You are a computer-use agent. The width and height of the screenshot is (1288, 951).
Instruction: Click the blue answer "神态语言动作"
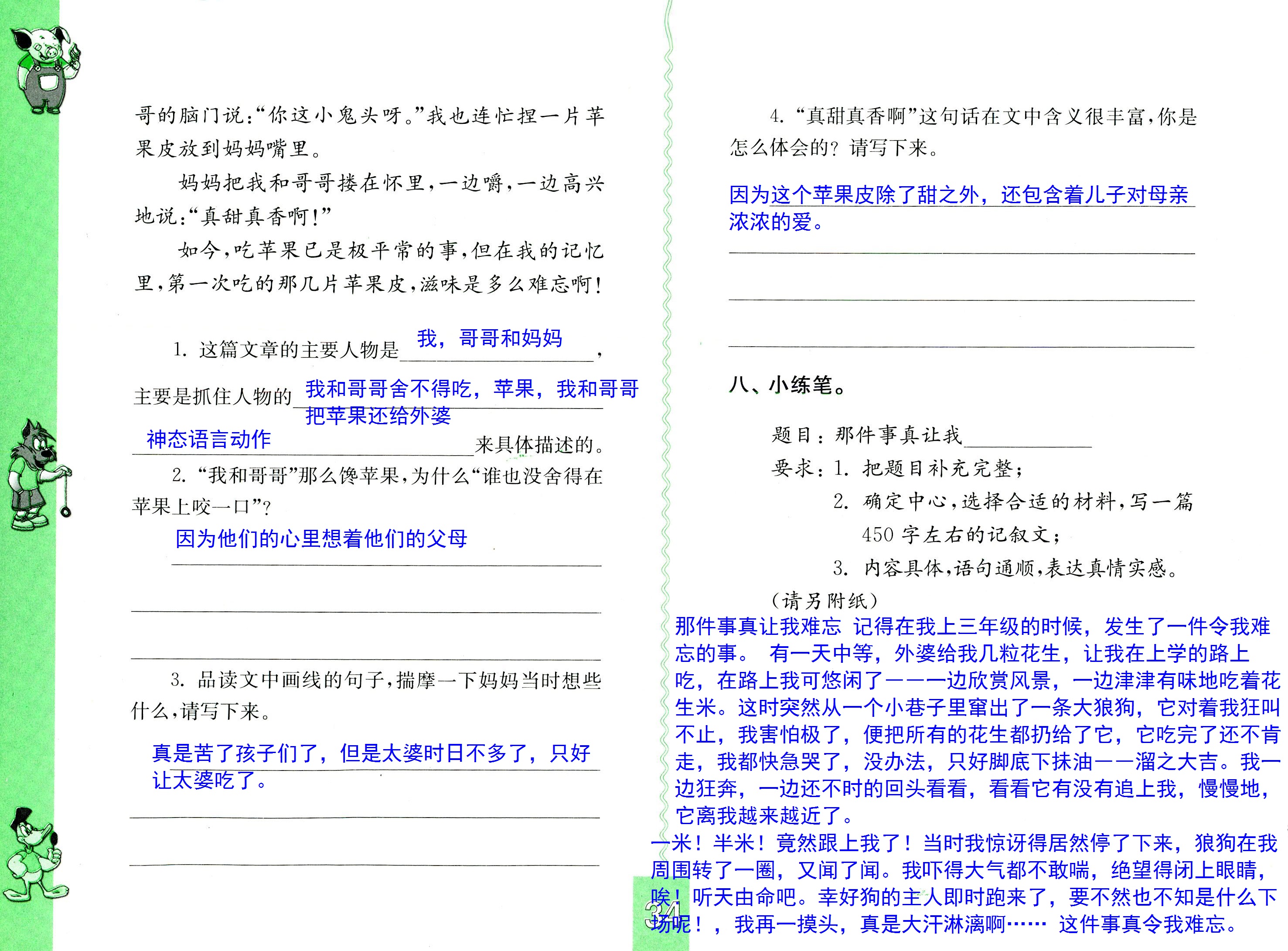pyautogui.click(x=209, y=440)
